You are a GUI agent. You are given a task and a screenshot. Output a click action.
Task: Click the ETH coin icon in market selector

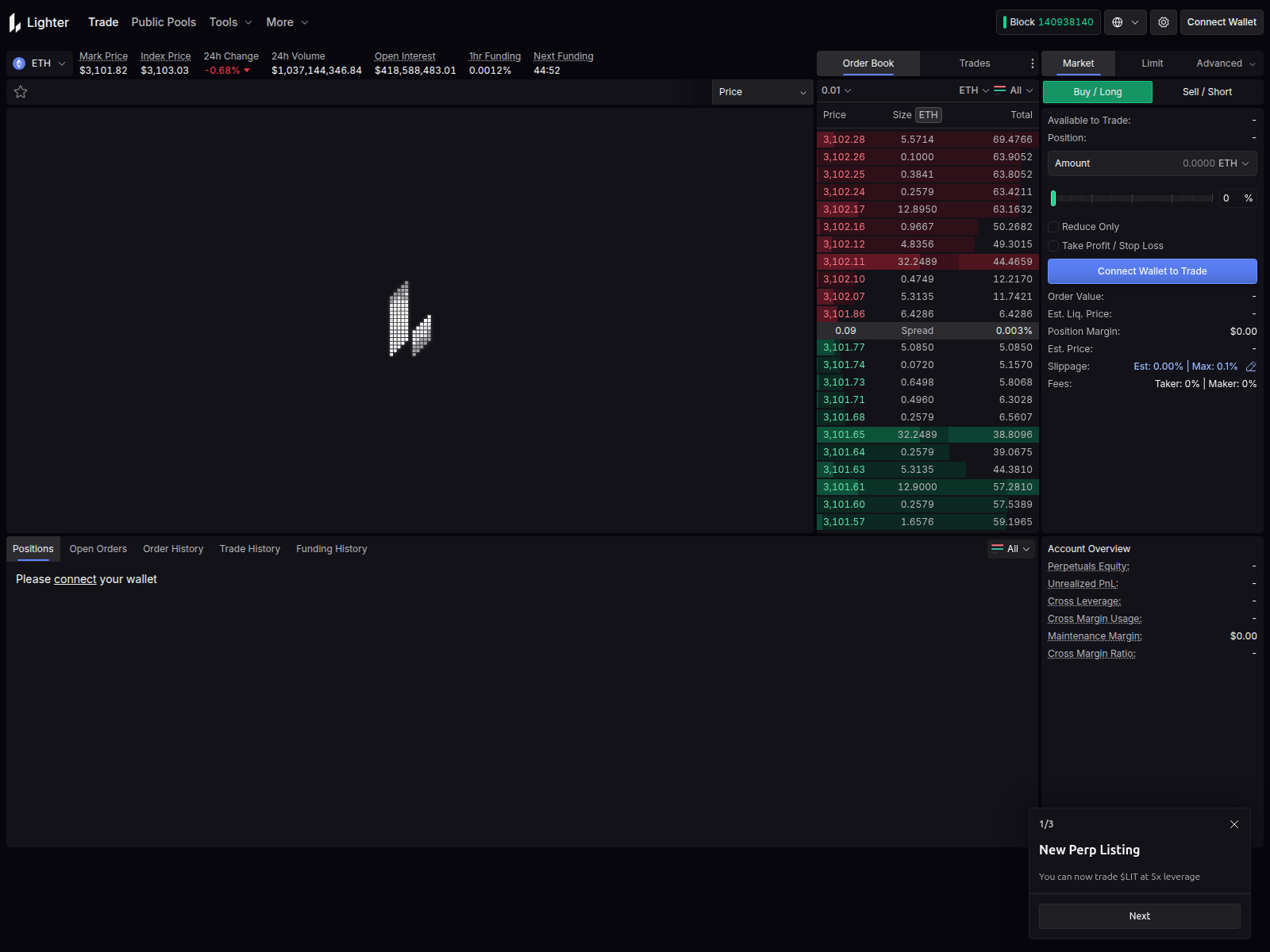17,63
